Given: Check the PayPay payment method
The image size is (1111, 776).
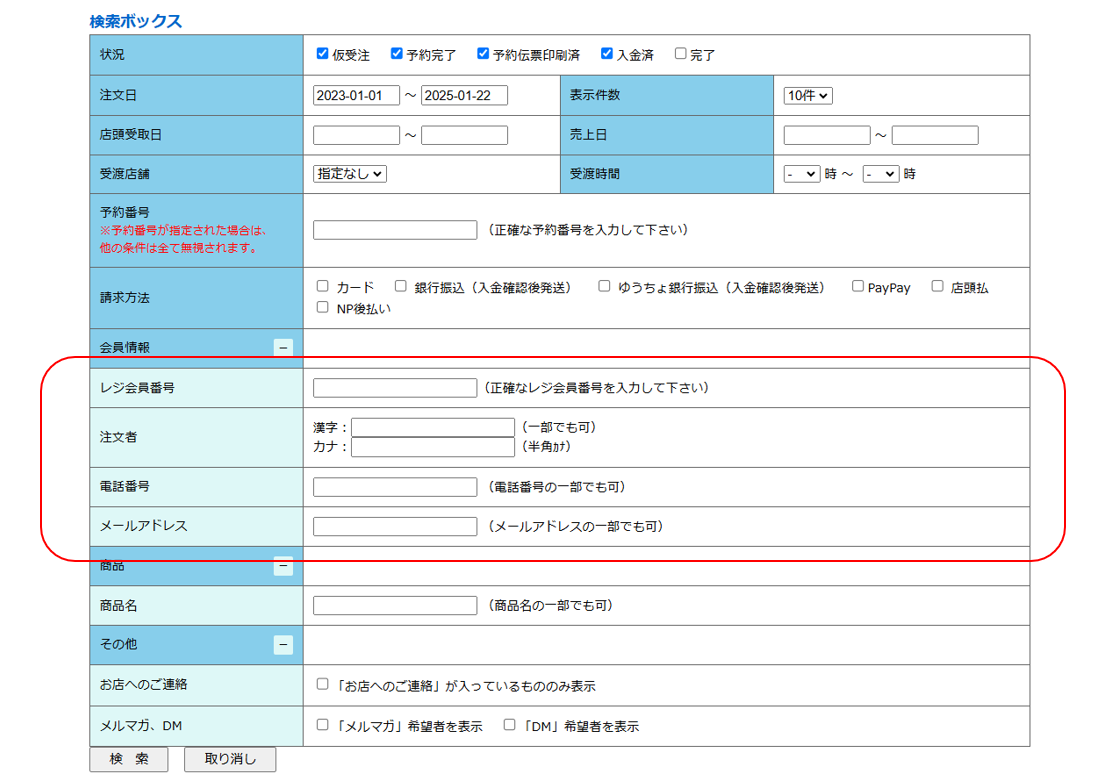Looking at the screenshot, I should [858, 286].
